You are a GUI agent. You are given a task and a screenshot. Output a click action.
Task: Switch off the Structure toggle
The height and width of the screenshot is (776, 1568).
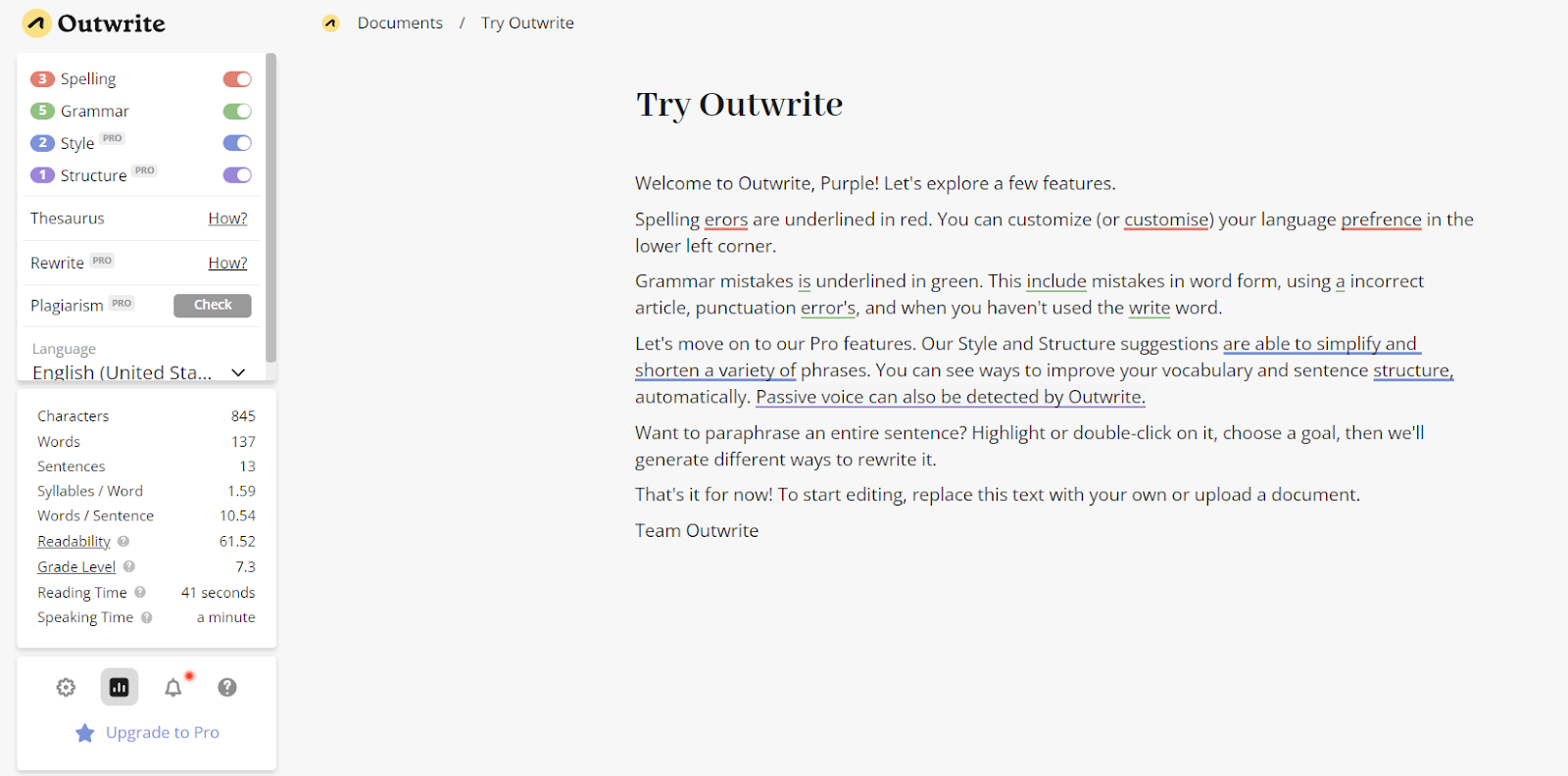237,175
